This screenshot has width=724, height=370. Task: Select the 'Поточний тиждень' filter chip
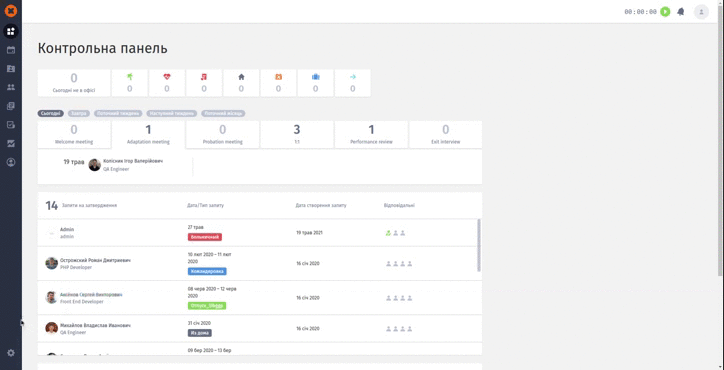tap(118, 113)
